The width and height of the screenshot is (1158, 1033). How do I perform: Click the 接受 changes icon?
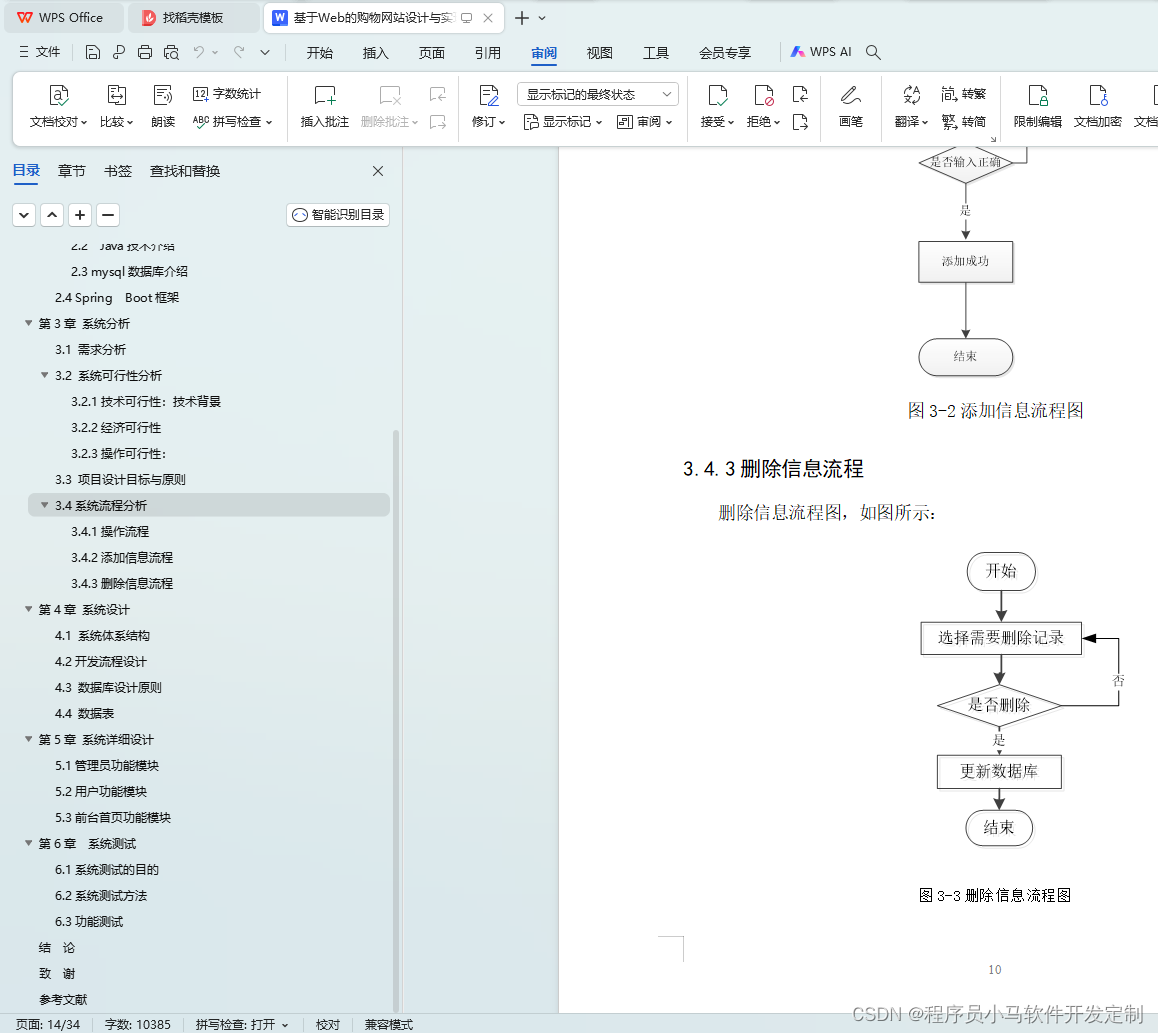coord(717,96)
